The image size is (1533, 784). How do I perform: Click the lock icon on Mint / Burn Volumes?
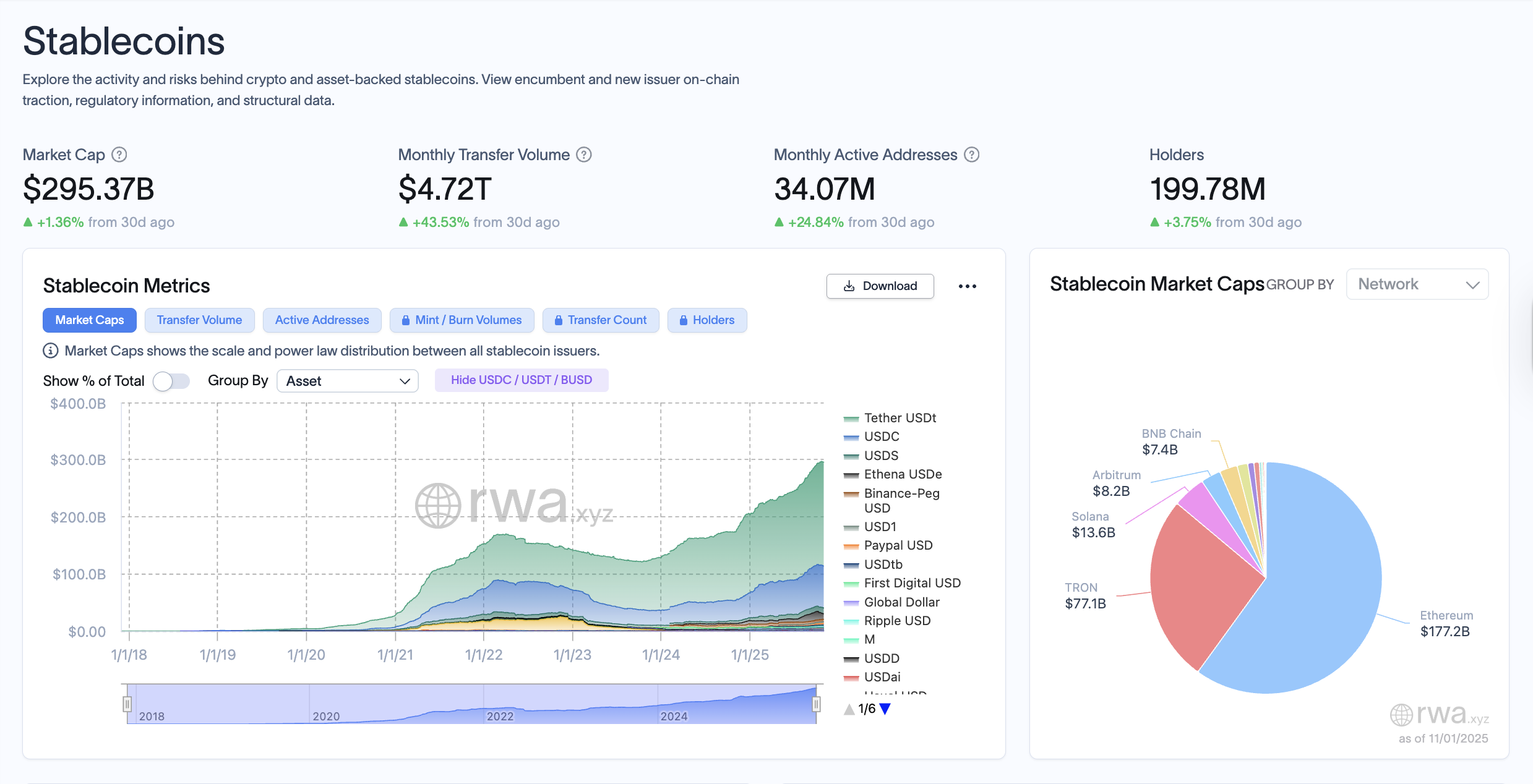coord(406,320)
